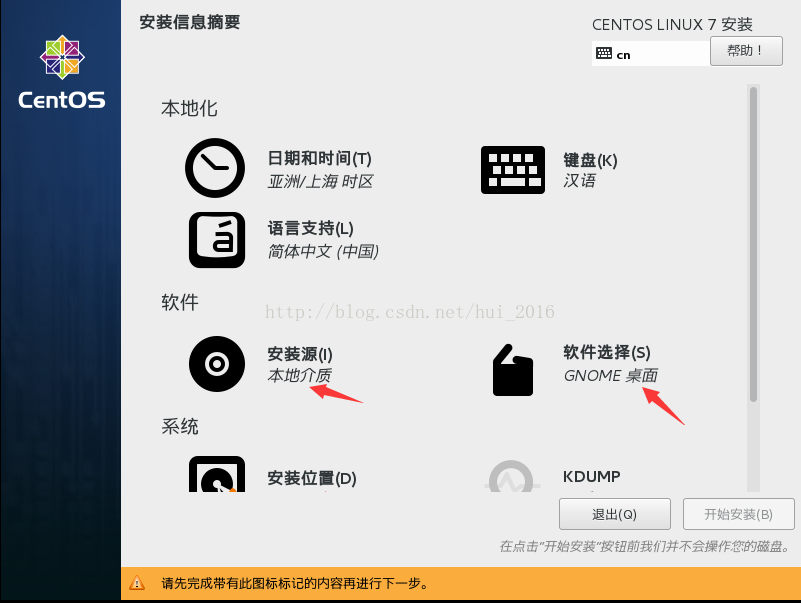Click the GNOME 桌面 selection text

point(610,376)
